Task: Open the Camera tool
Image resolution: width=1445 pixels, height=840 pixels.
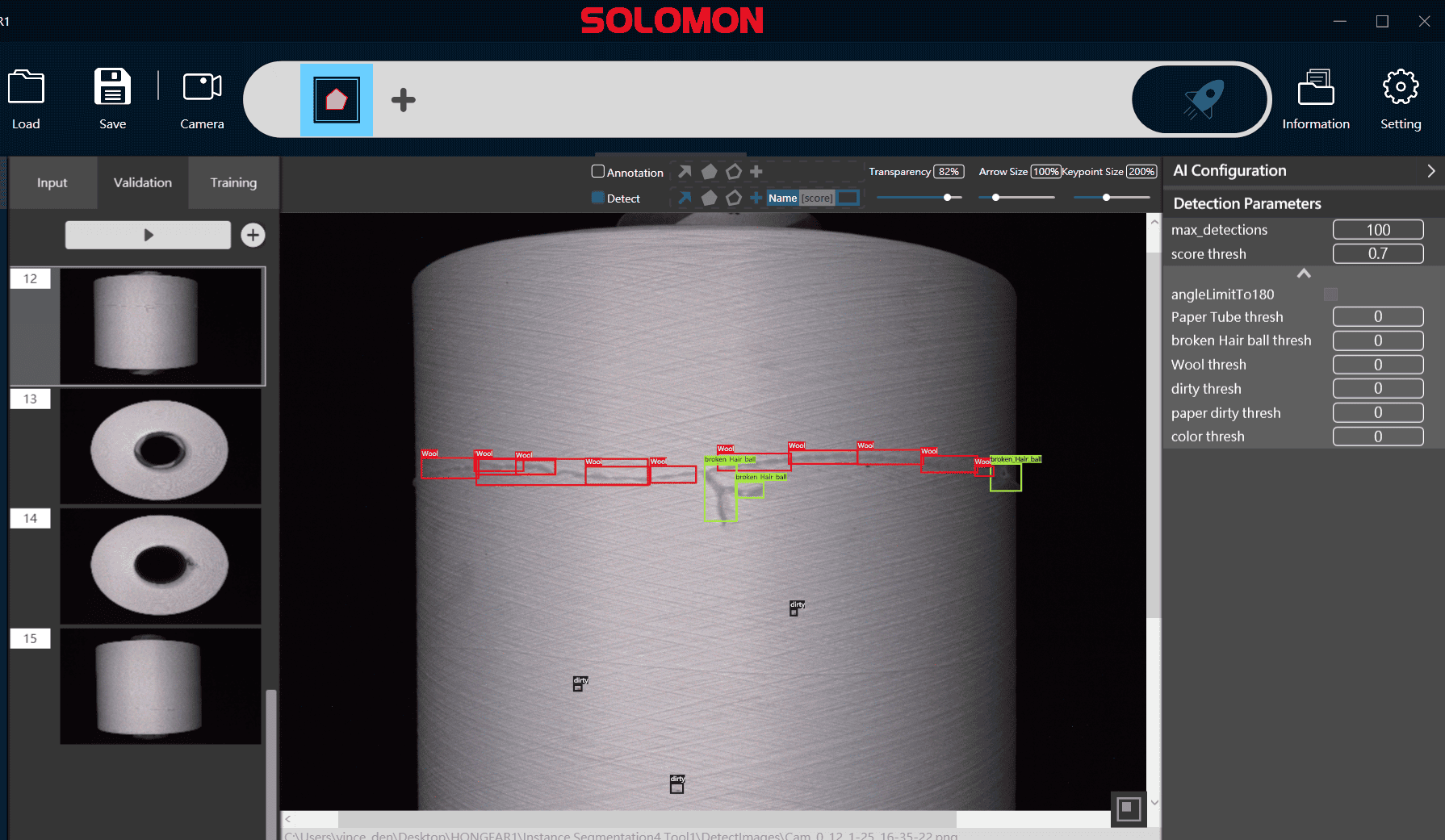Action: click(x=202, y=87)
